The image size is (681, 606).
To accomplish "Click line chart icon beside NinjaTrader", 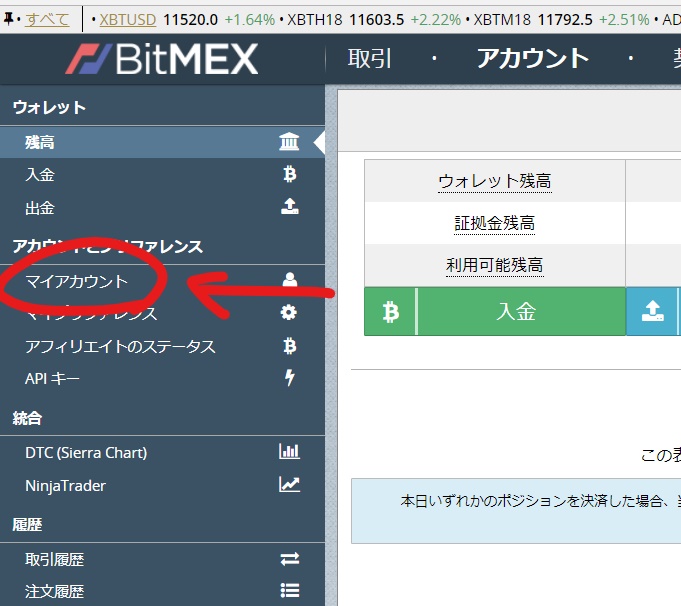I will (x=289, y=484).
